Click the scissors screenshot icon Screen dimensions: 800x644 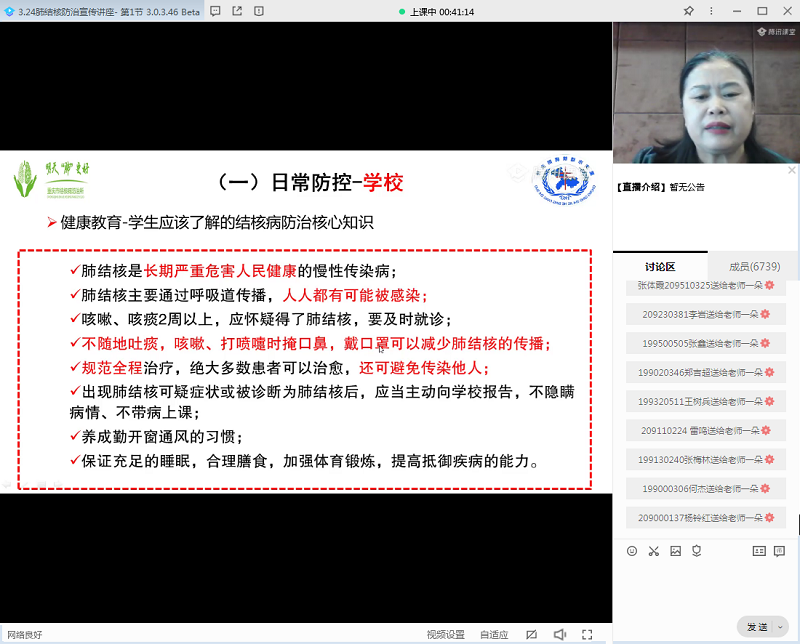[653, 551]
